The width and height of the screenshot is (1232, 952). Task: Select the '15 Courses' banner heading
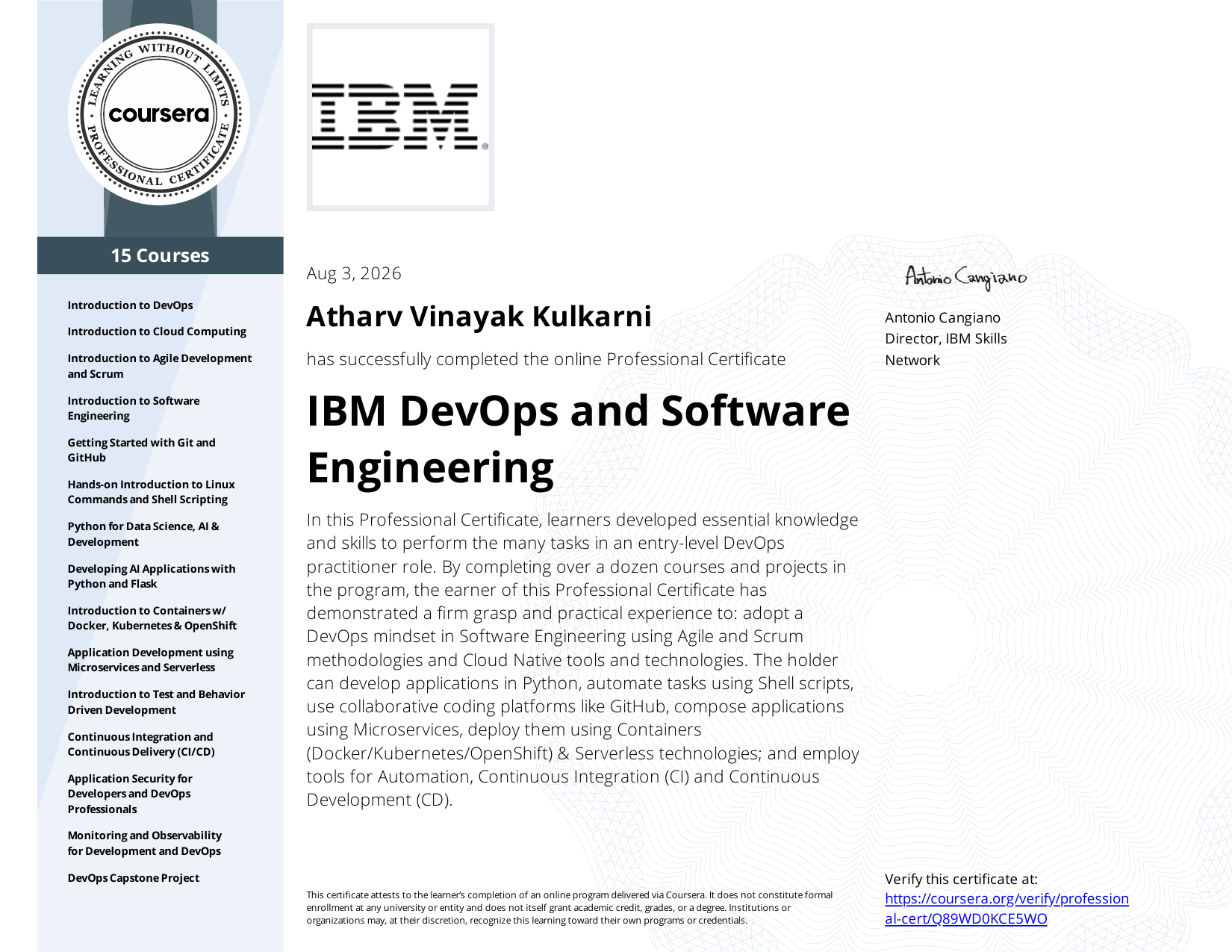[x=161, y=255]
